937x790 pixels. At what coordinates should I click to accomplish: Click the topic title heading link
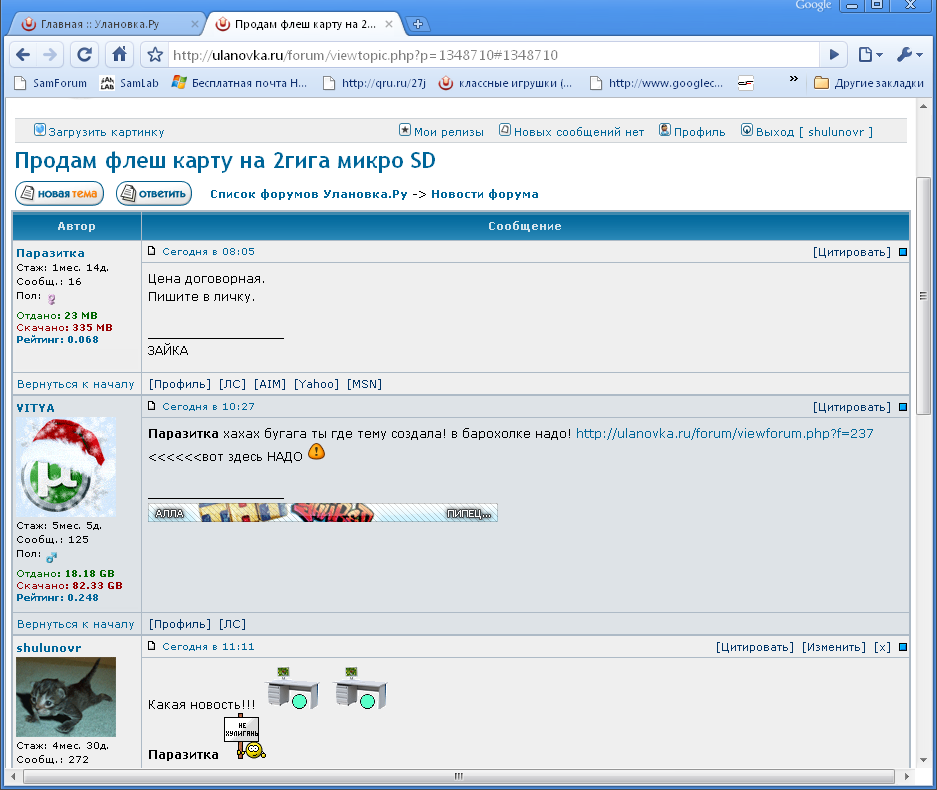click(x=225, y=160)
